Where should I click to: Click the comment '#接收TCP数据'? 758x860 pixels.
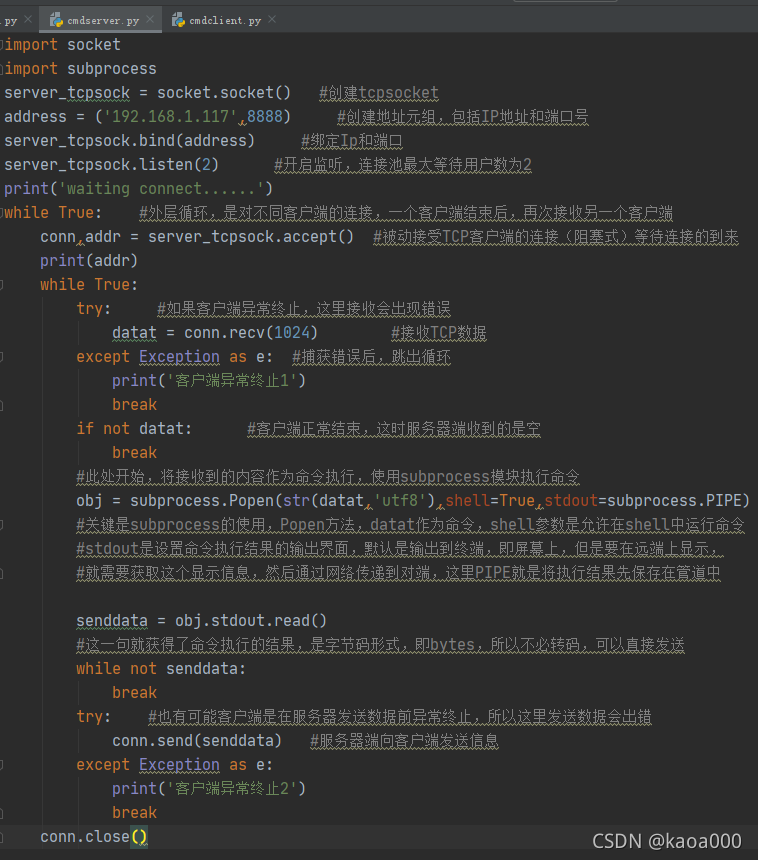pos(439,333)
